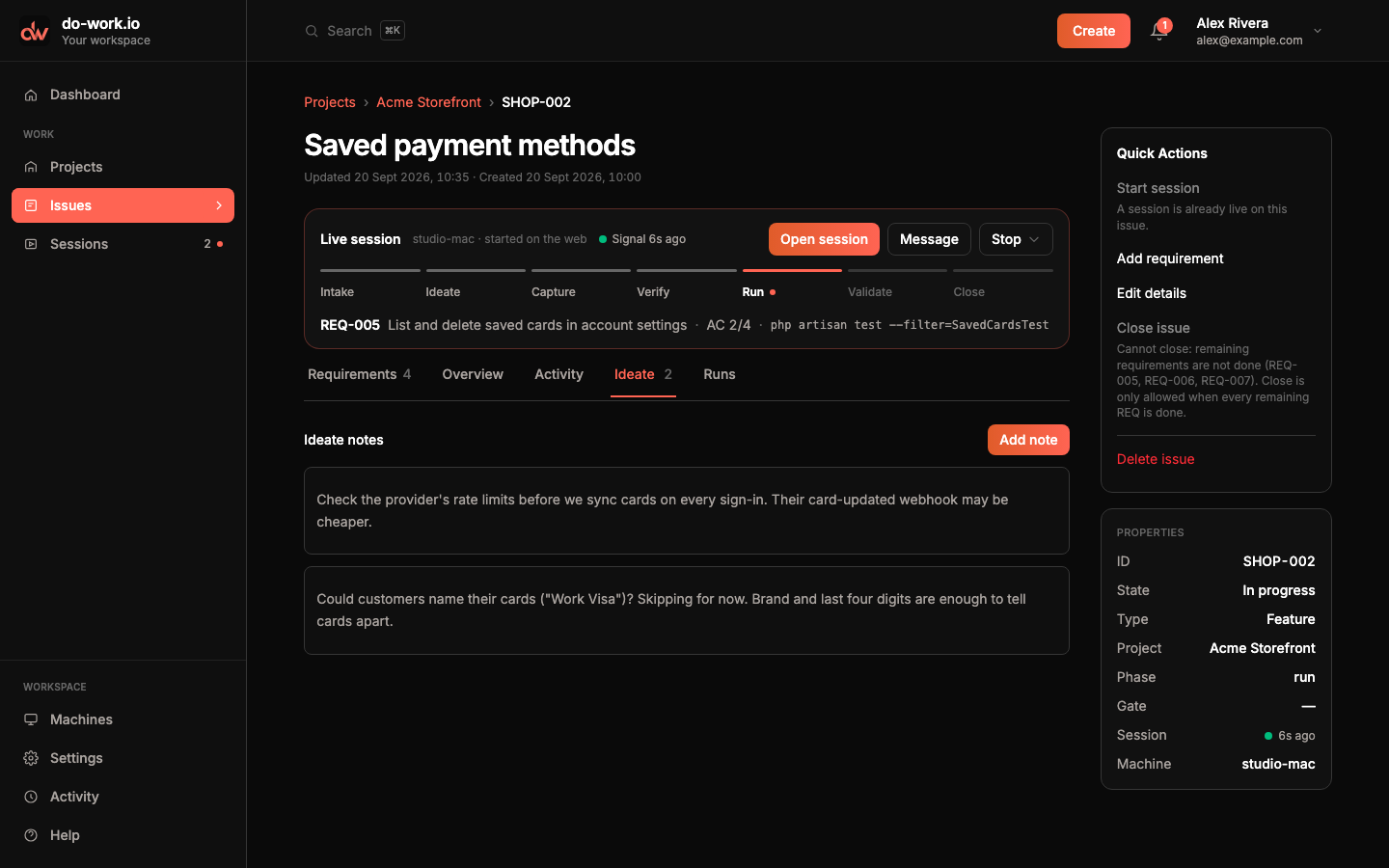Select the Verify phase step
Image resolution: width=1389 pixels, height=868 pixels.
[x=687, y=284]
